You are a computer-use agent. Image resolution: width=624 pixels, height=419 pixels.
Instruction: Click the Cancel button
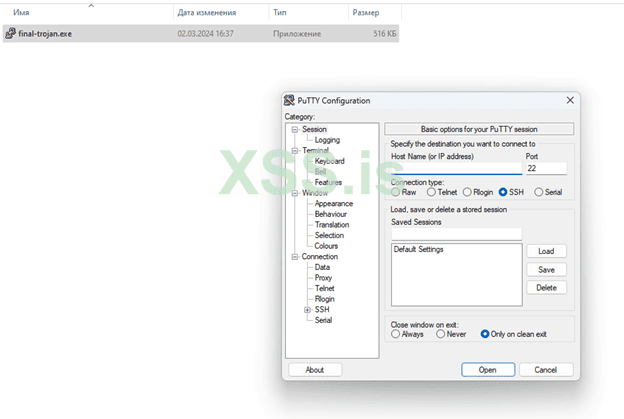546,370
